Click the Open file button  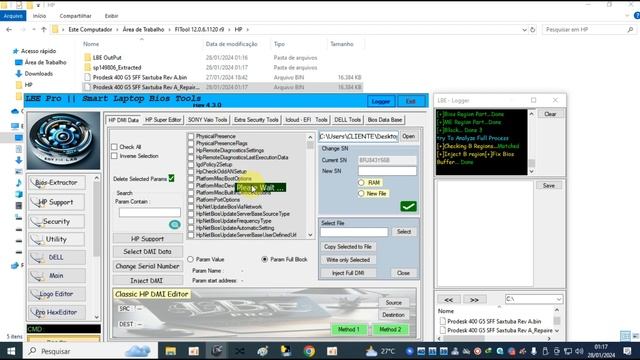(409, 136)
